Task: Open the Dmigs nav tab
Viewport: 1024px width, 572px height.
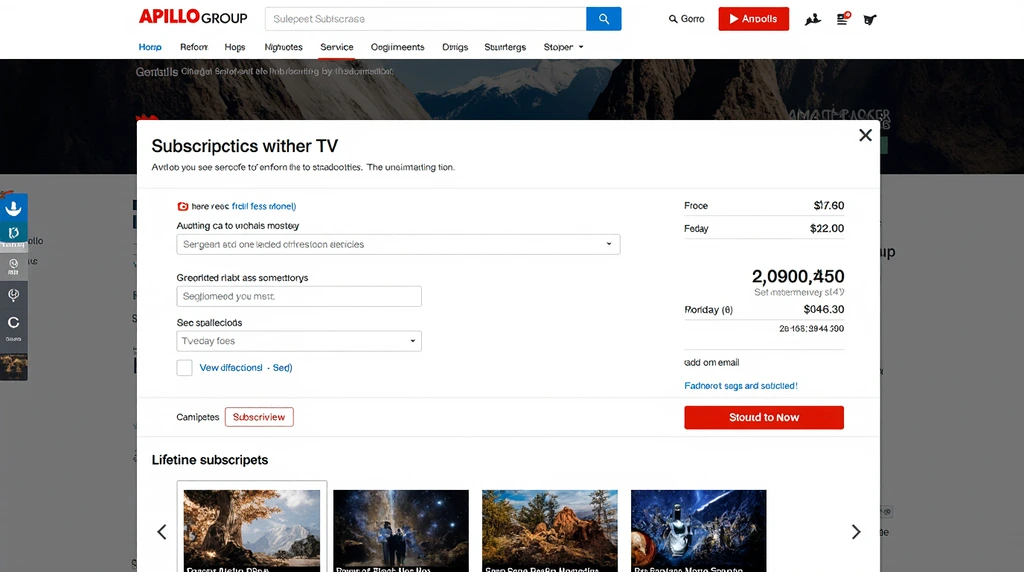Action: [455, 47]
